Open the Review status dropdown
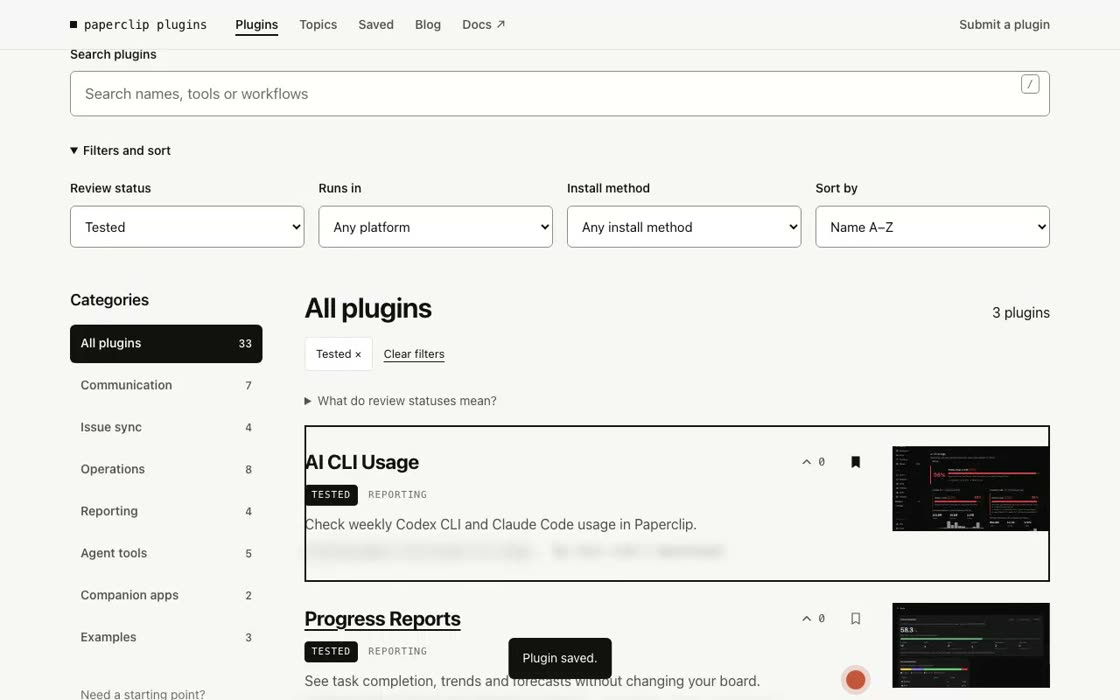1120x700 pixels. tap(187, 227)
